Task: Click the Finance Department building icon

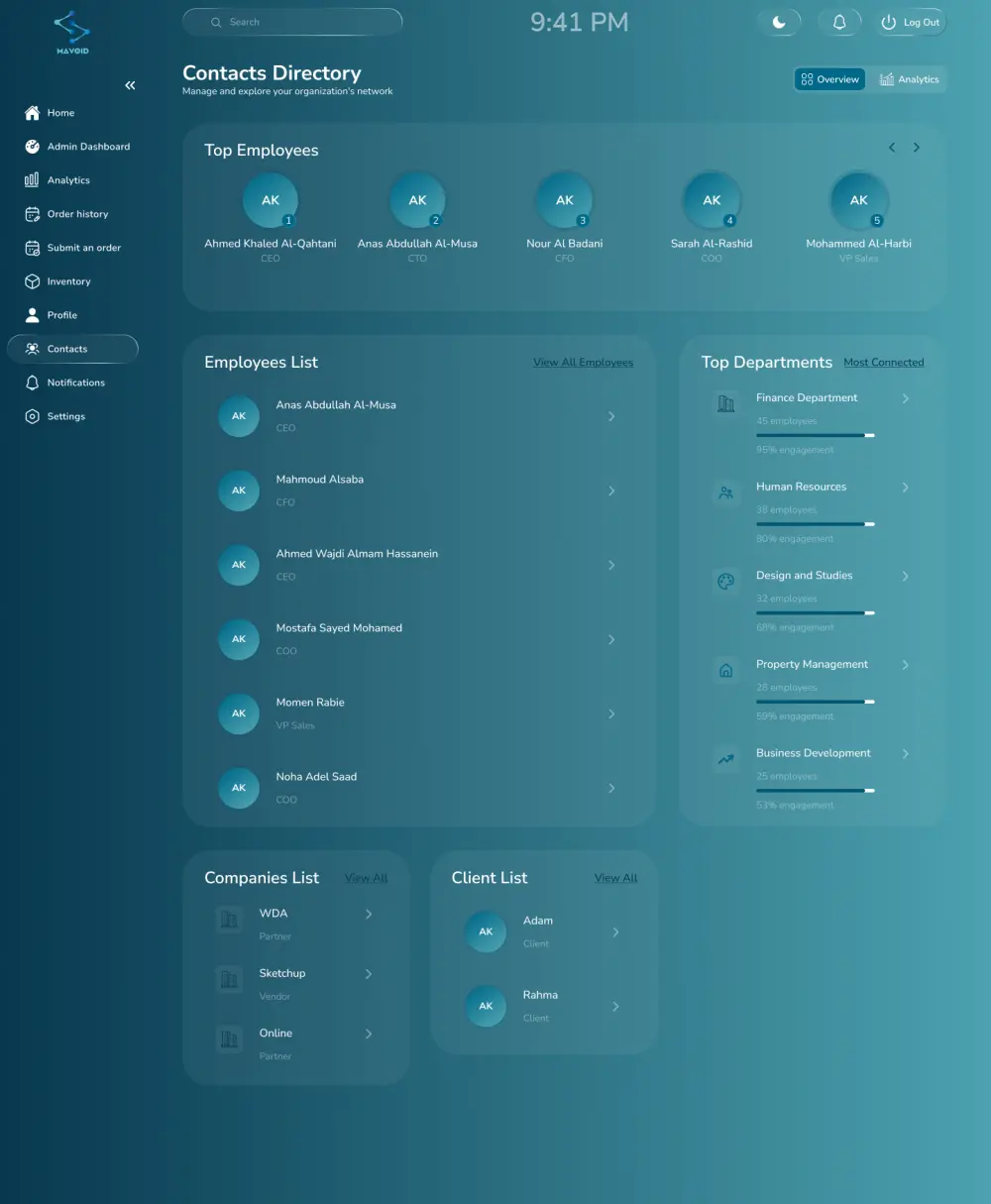Action: (725, 402)
